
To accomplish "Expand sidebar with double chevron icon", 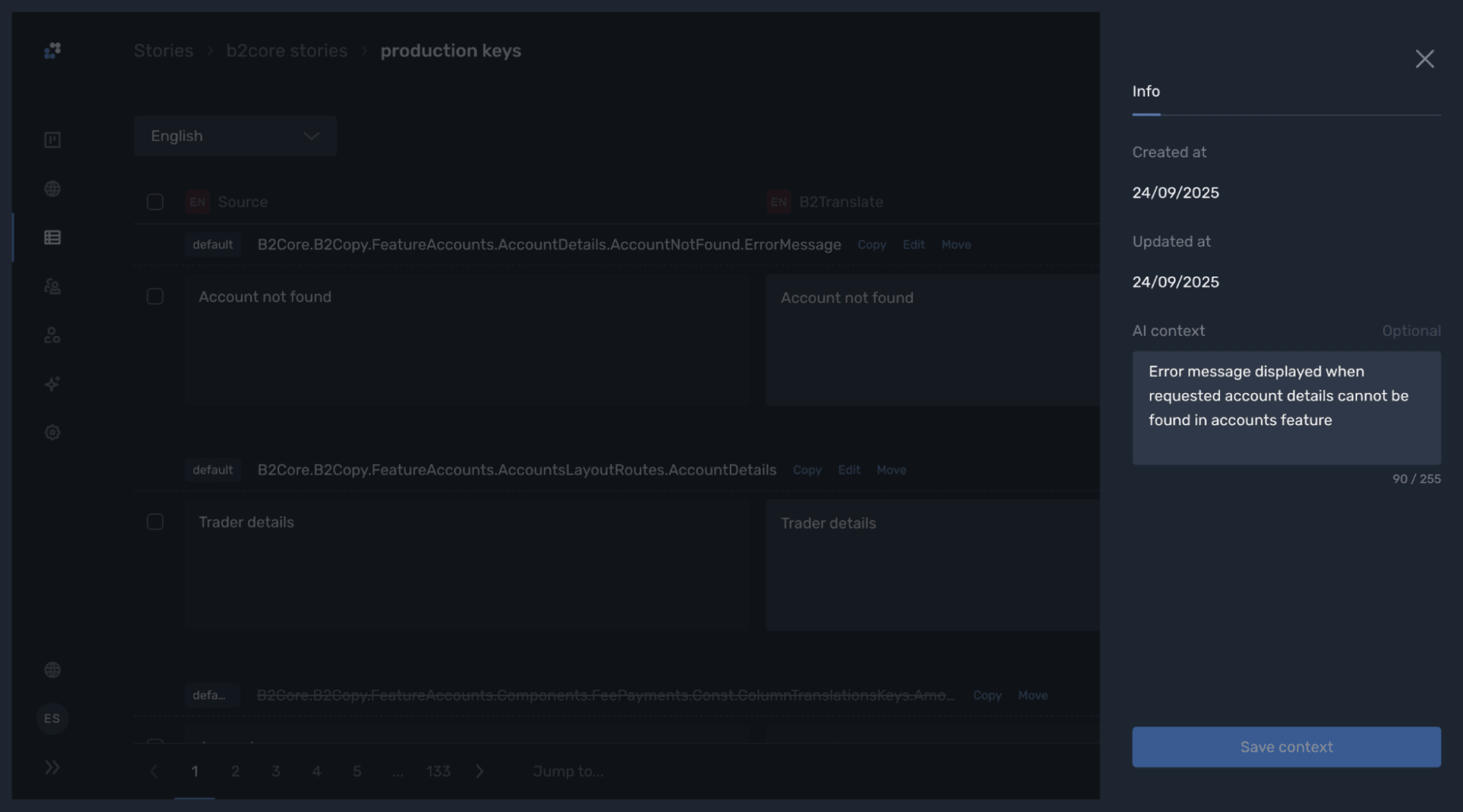I will pos(52,767).
